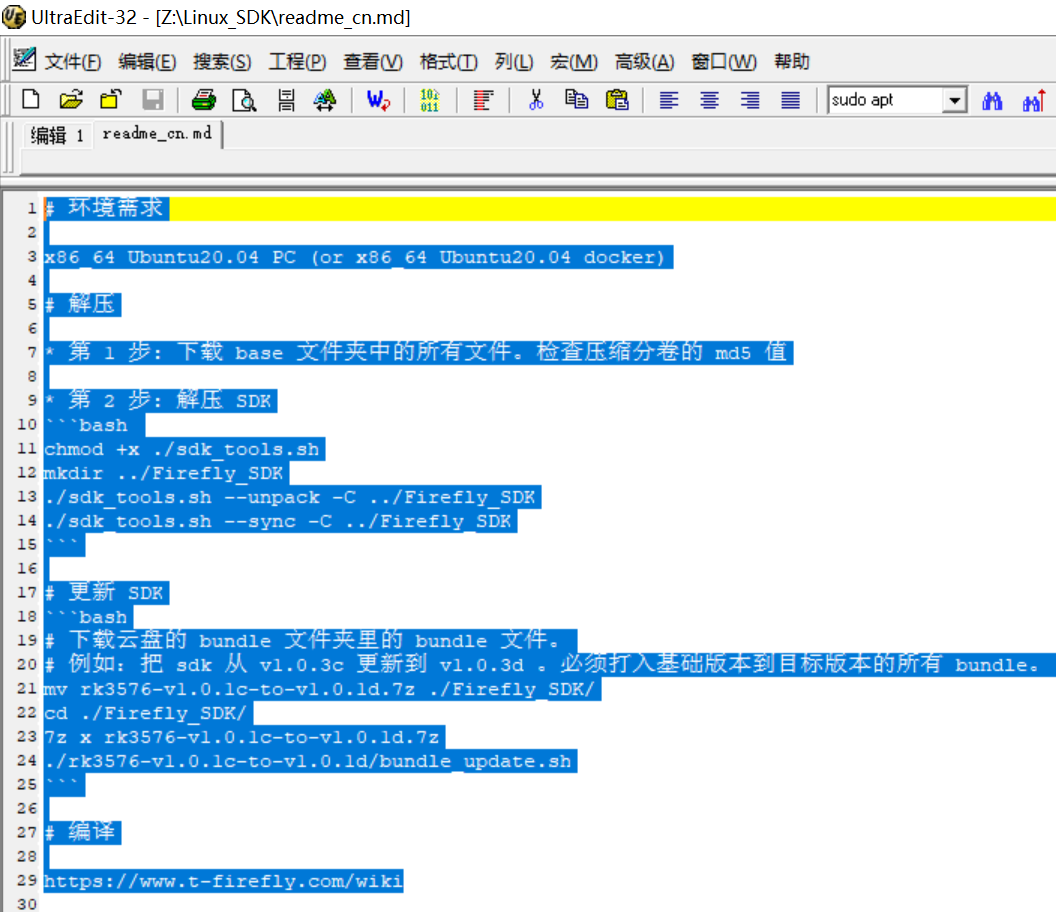Click the # 更新 SDK heading
This screenshot has height=912, width=1056.
point(104,593)
